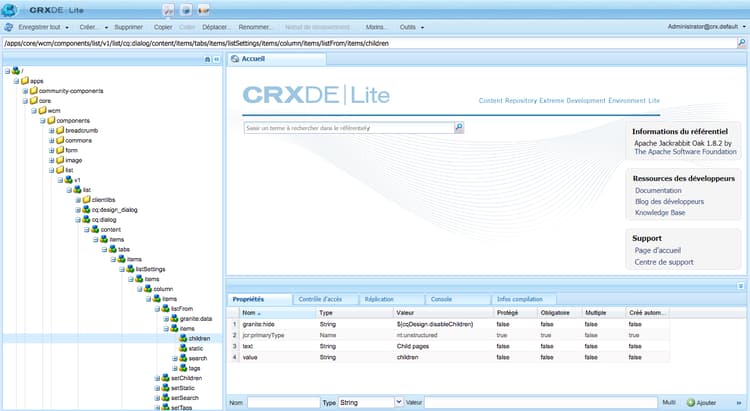Viewport: 750px width, 411px height.
Task: Click the granite:data node icon
Action: click(175, 319)
